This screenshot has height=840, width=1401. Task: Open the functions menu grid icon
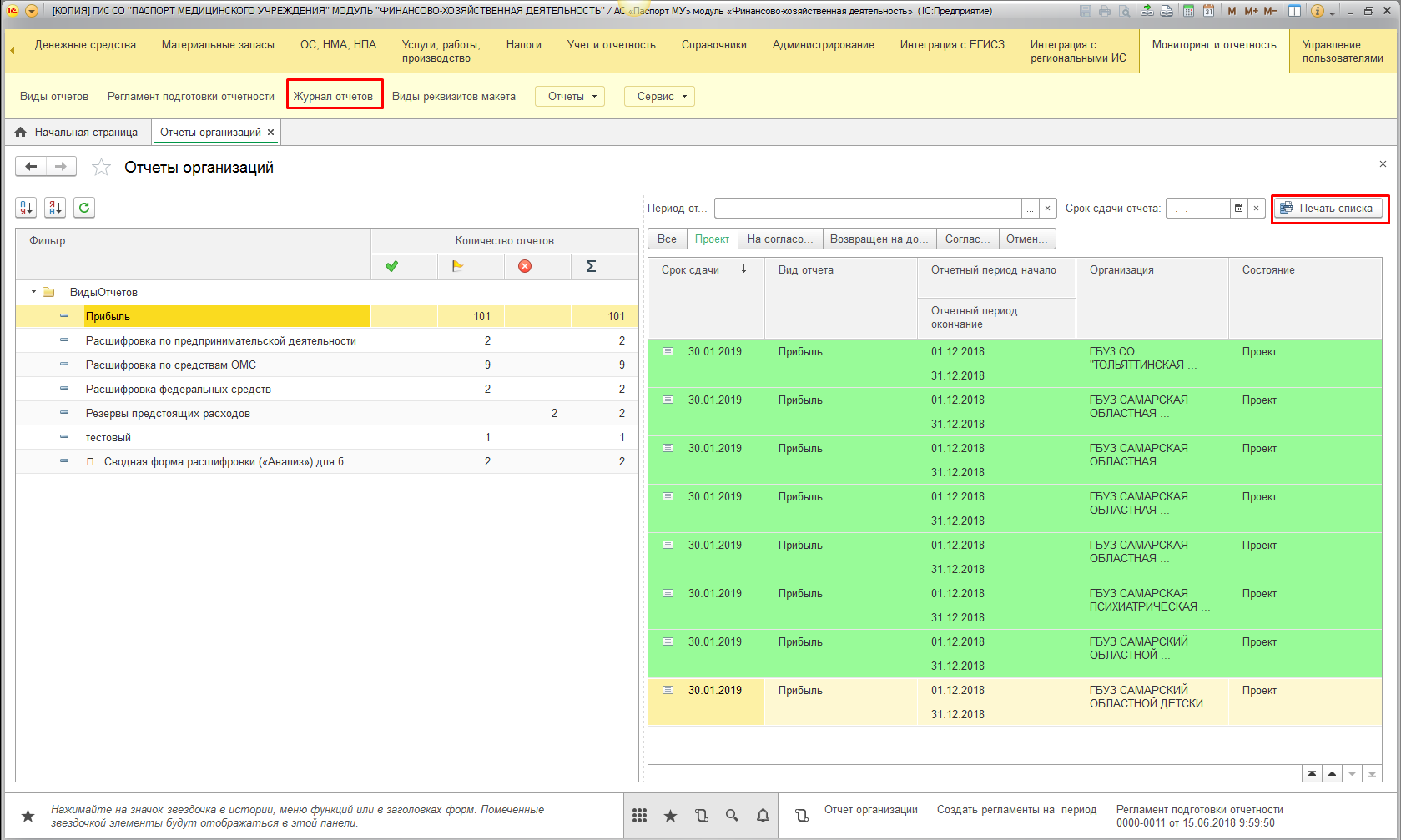click(639, 816)
